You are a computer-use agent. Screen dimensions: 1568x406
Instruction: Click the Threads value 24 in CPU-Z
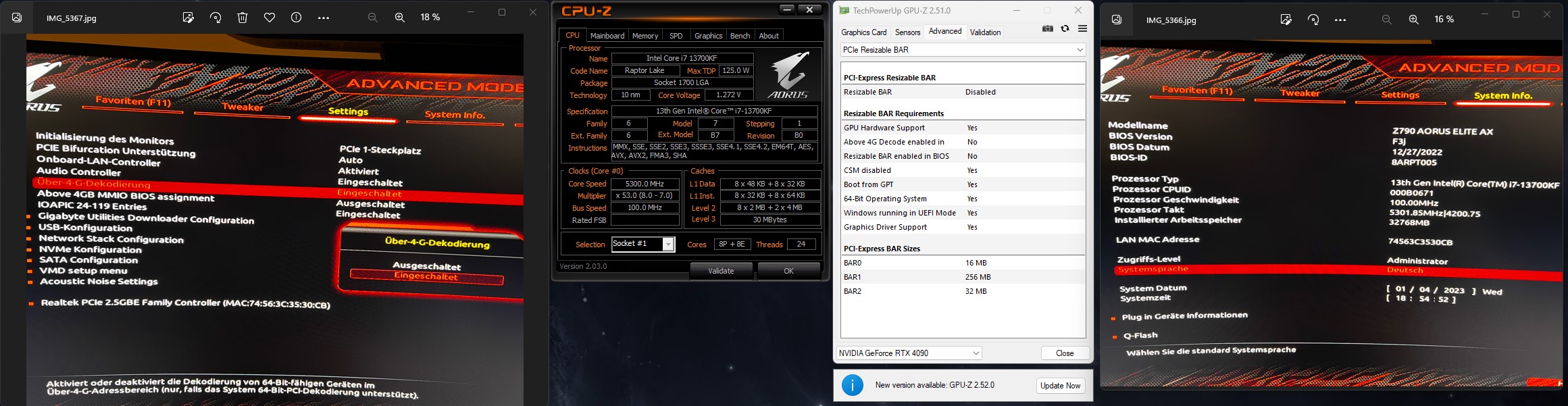click(801, 244)
